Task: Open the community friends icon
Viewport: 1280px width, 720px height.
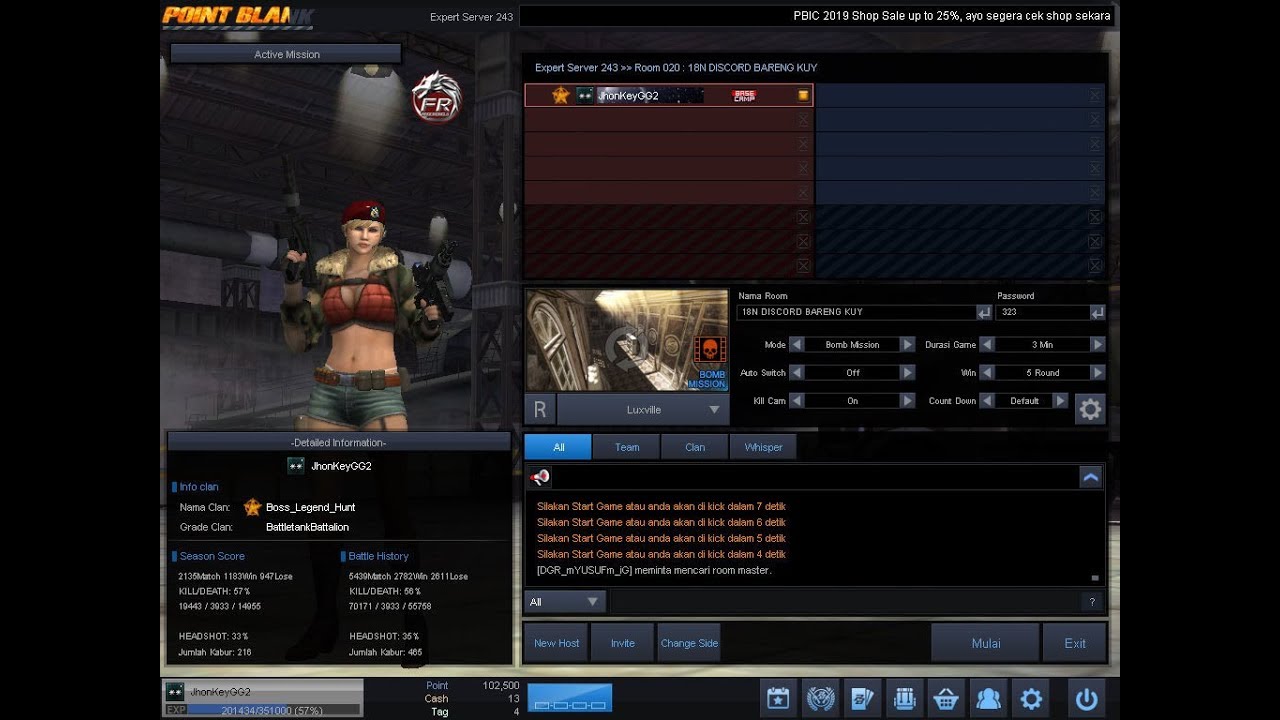Action: [989, 698]
